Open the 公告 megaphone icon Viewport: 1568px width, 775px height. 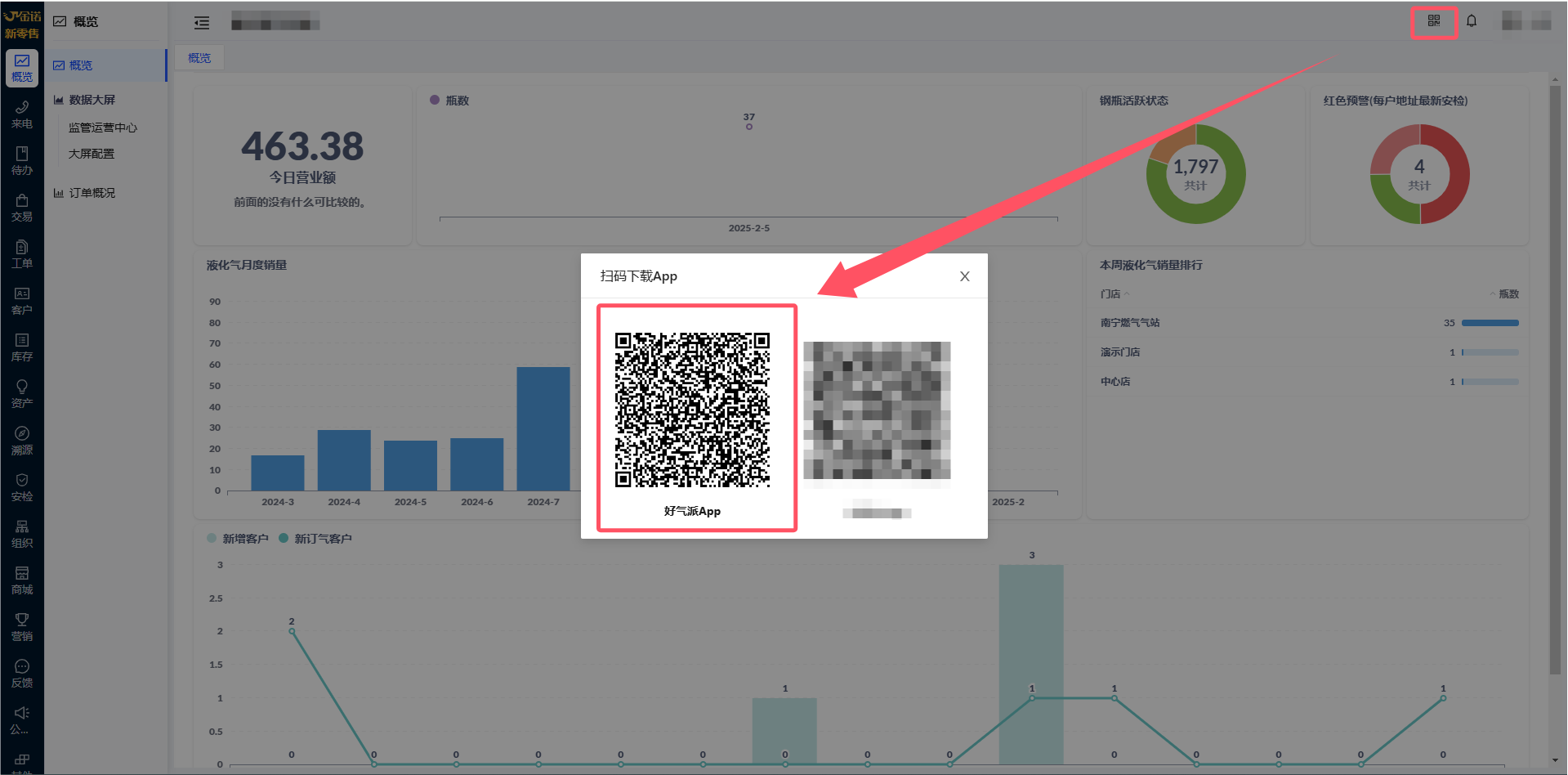[x=22, y=720]
